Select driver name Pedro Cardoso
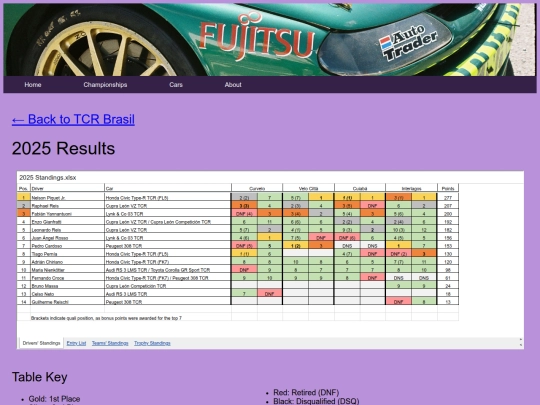The height and width of the screenshot is (405, 540). [x=47, y=246]
